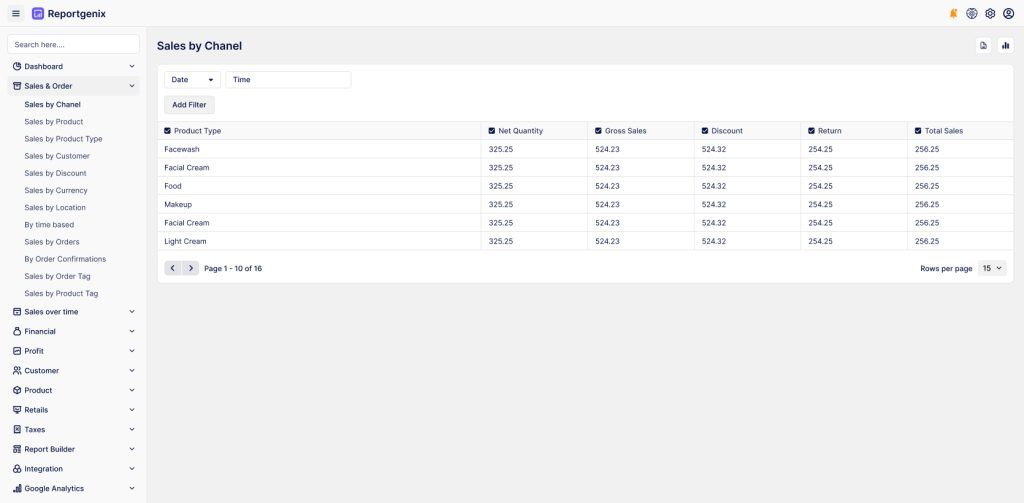The width and height of the screenshot is (1024, 503).
Task: Expand the Sales over time chevron
Action: click(132, 312)
